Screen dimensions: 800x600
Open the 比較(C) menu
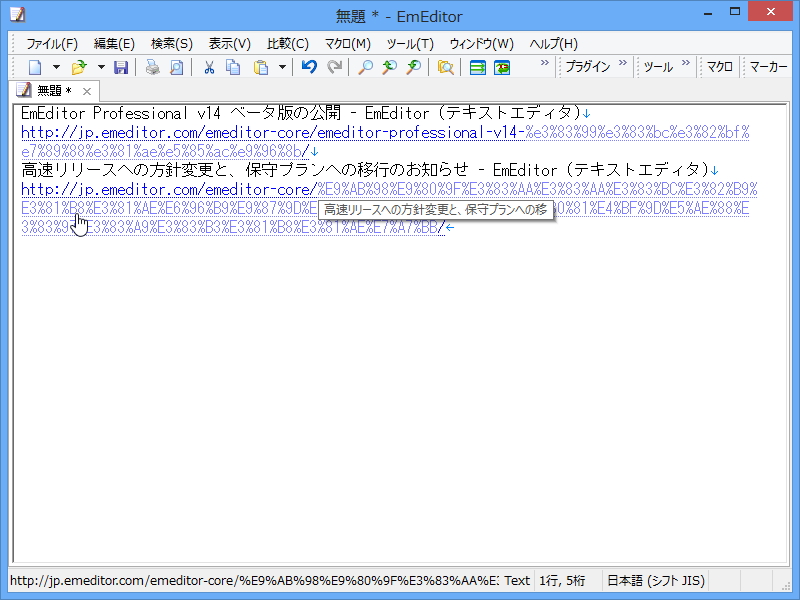coord(288,44)
